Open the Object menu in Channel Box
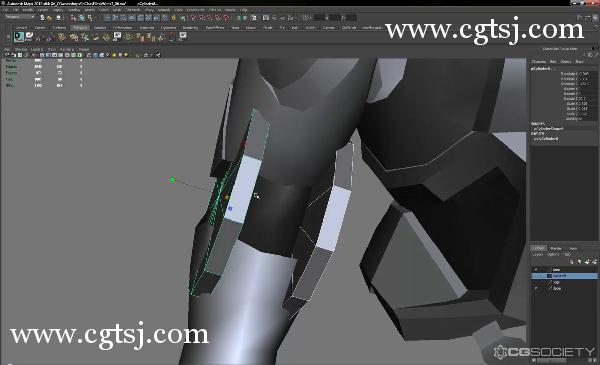 566,62
